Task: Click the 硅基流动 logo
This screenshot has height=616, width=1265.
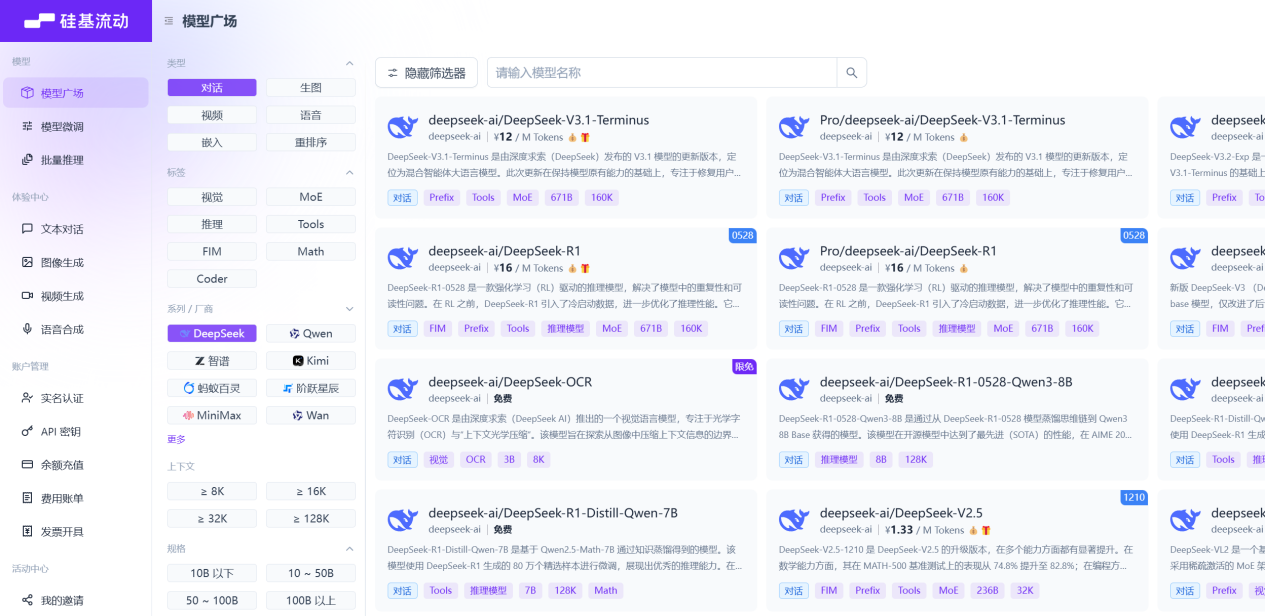Action: [76, 20]
